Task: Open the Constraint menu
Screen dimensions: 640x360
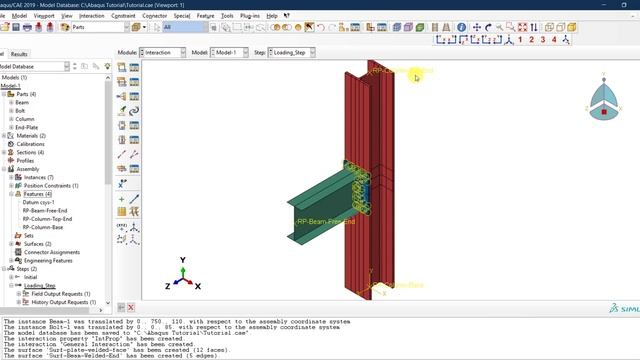Action: 123,16
